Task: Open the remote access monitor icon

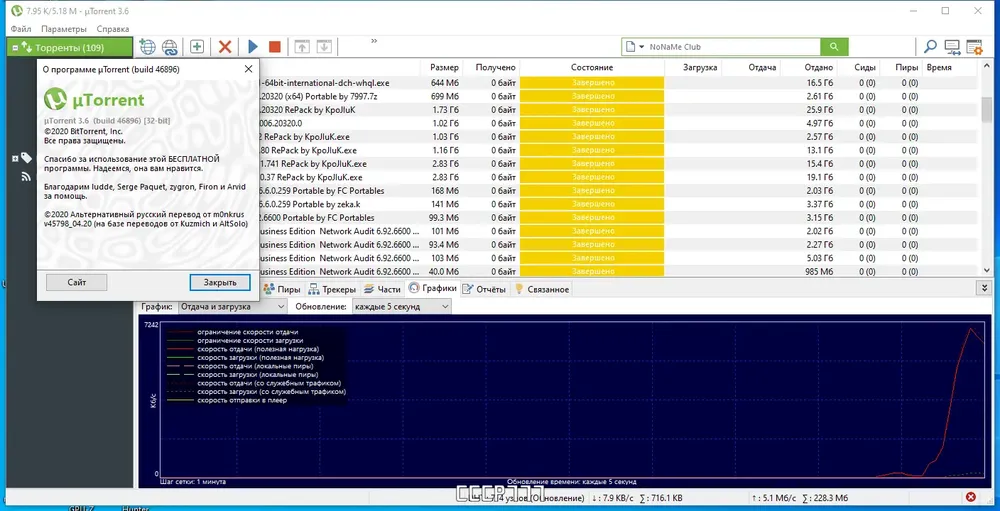Action: 953,47
